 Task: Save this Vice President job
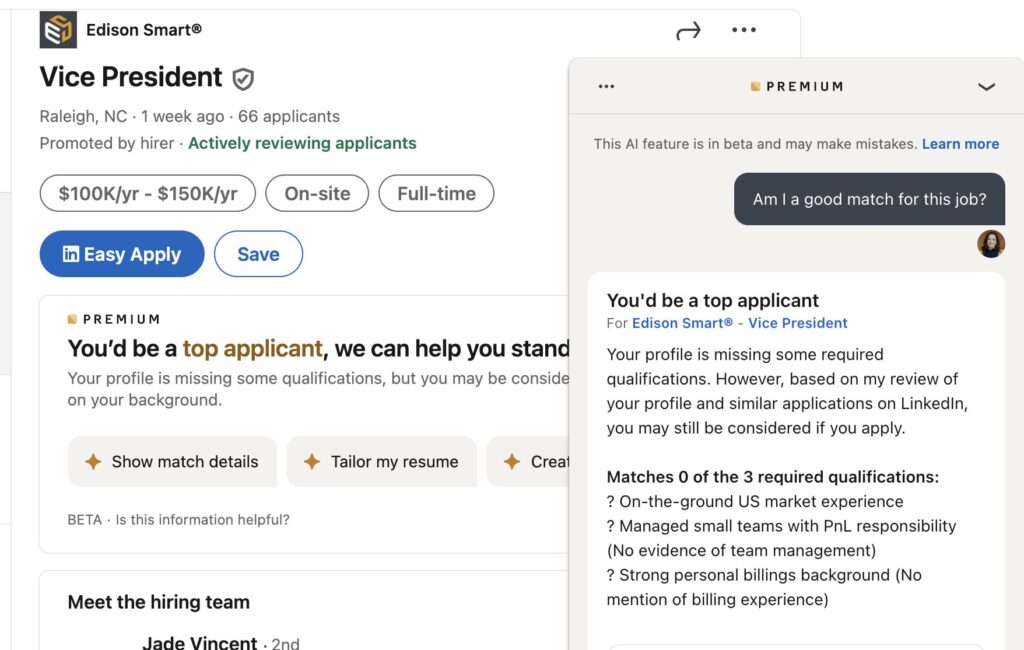tap(259, 253)
